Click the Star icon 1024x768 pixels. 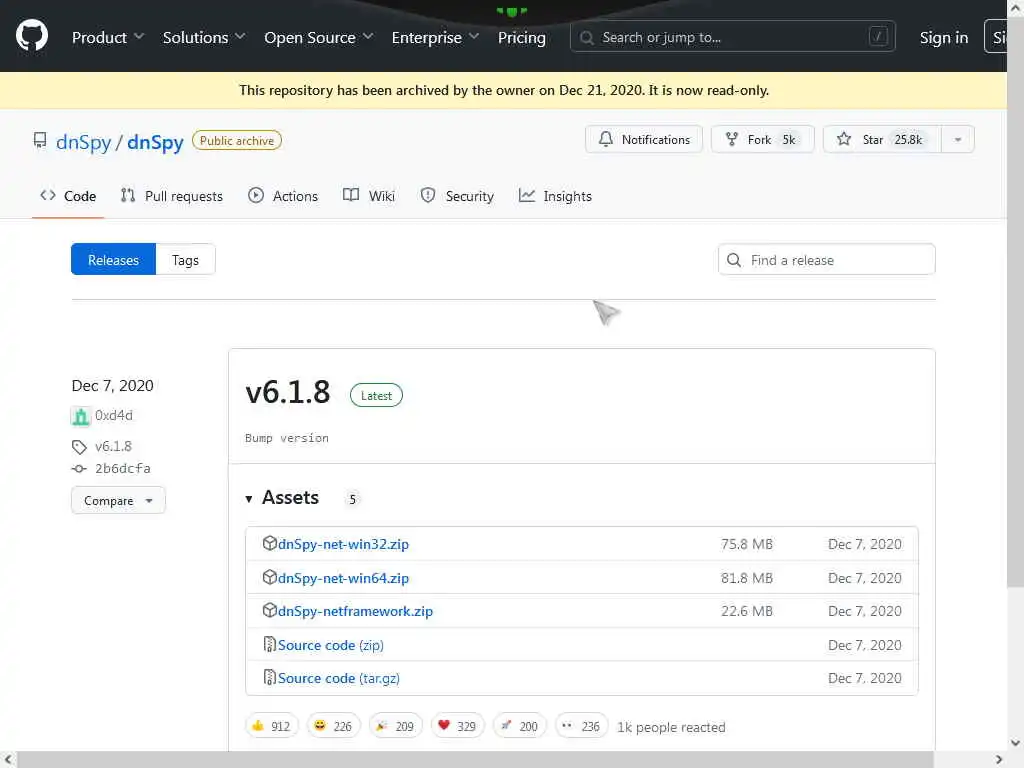point(844,139)
